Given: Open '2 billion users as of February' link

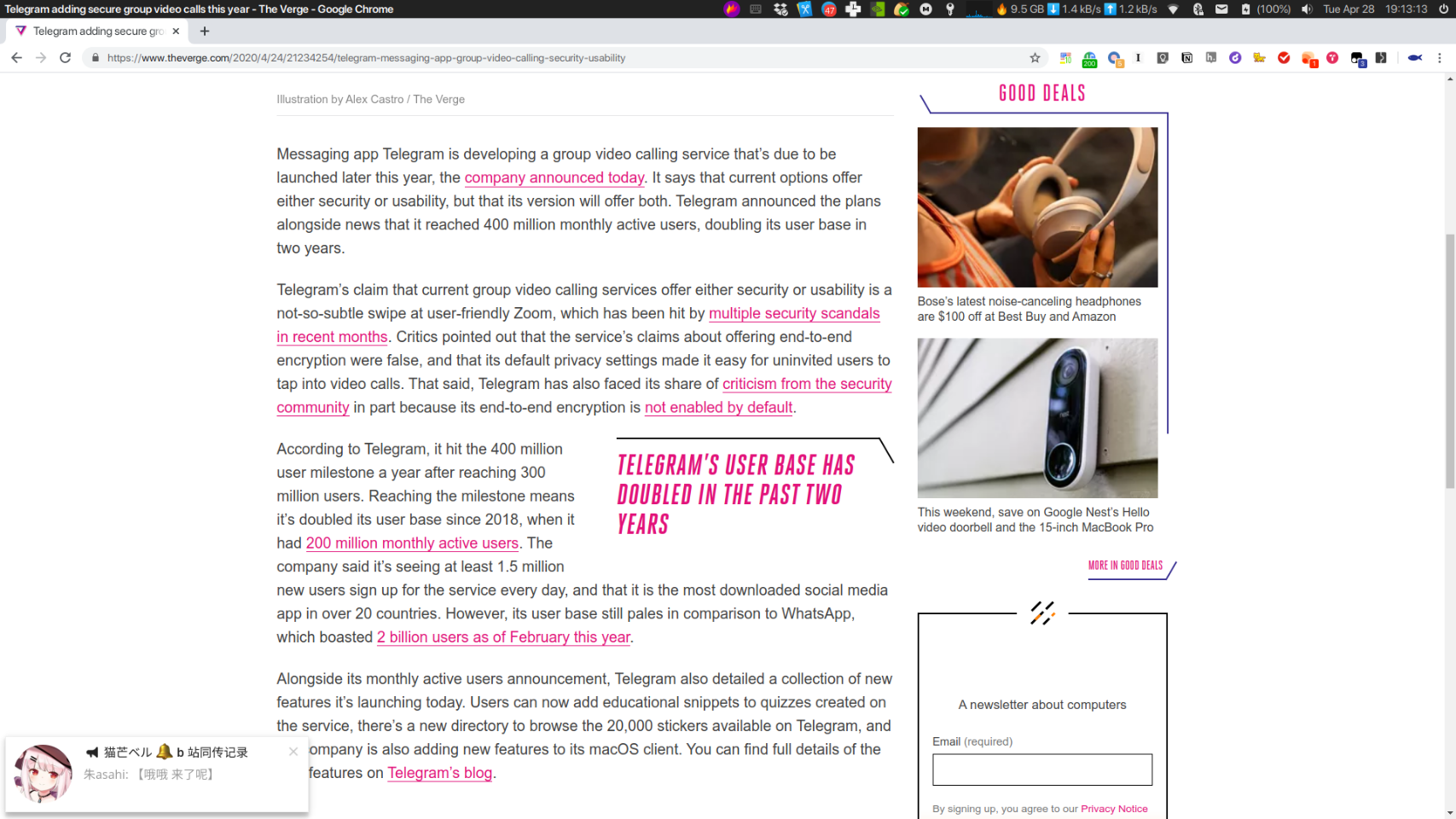Looking at the screenshot, I should [x=503, y=636].
